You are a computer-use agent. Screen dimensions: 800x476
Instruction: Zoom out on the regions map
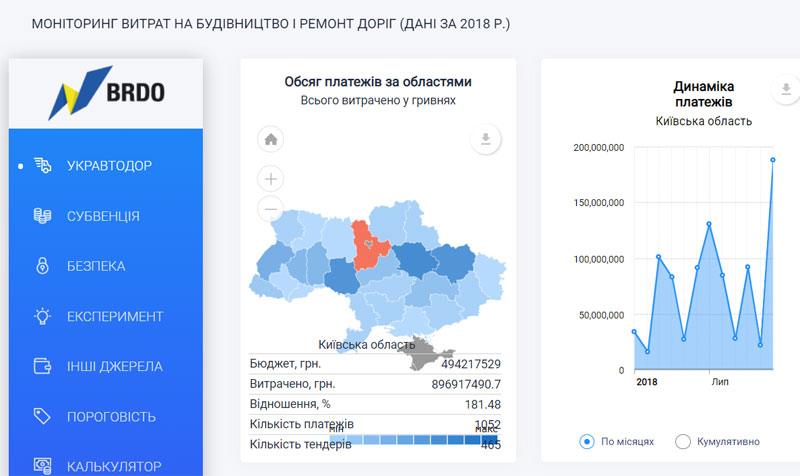tap(271, 209)
